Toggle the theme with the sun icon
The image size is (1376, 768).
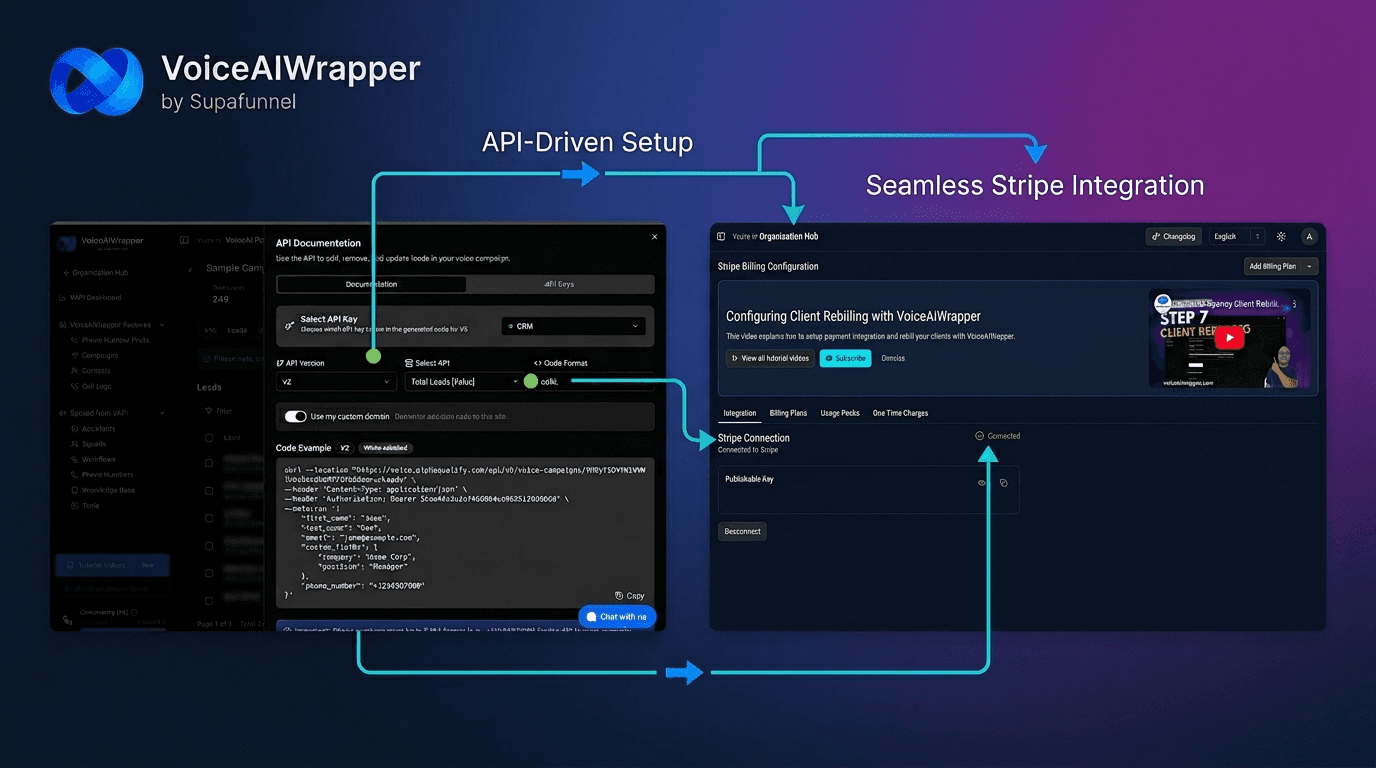1281,236
